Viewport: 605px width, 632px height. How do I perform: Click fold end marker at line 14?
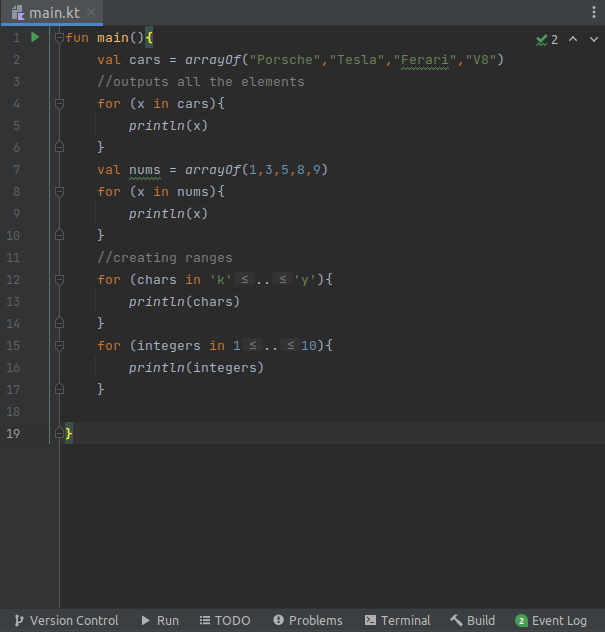(x=59, y=323)
